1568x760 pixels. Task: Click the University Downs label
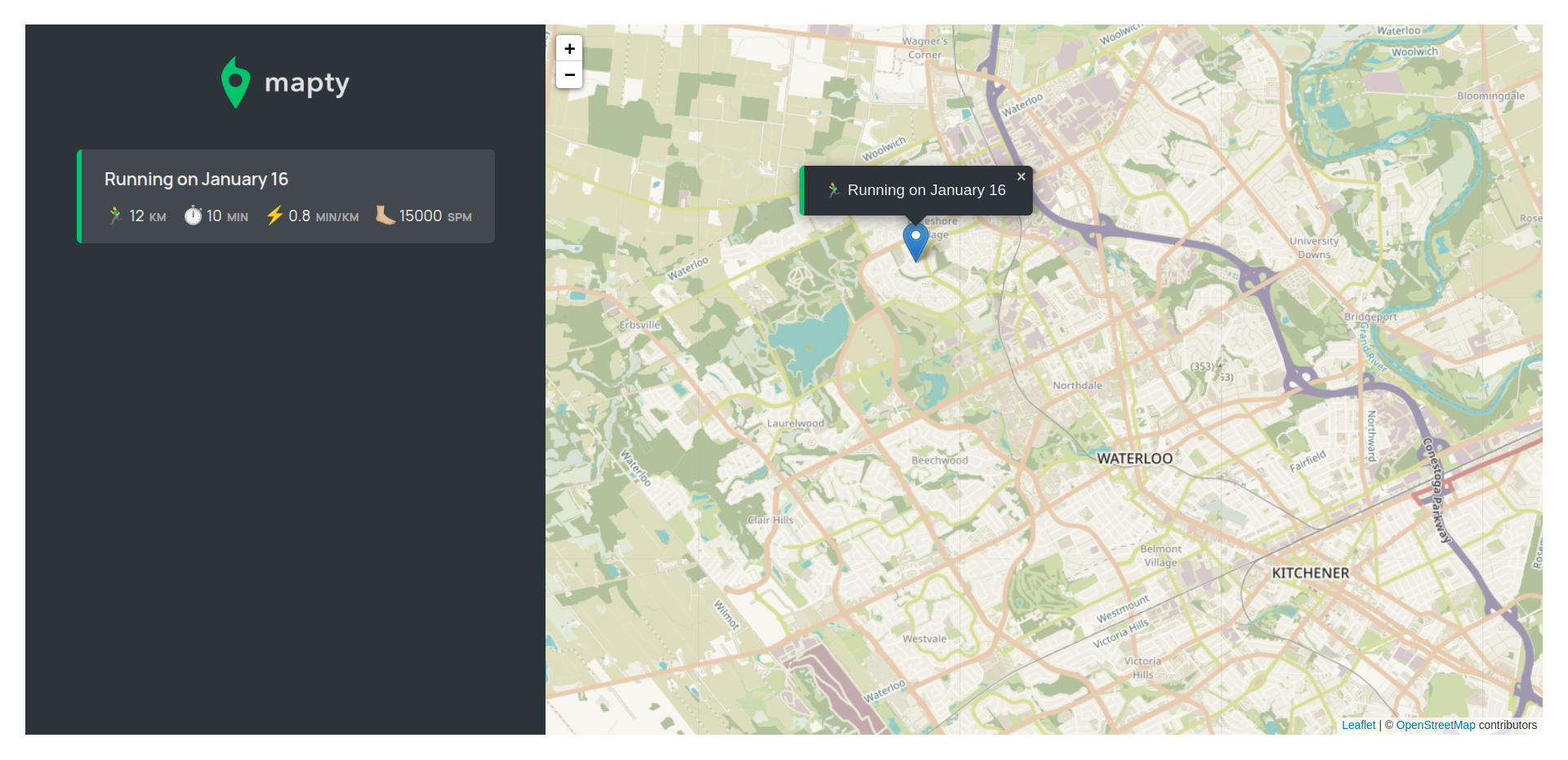click(x=1314, y=247)
